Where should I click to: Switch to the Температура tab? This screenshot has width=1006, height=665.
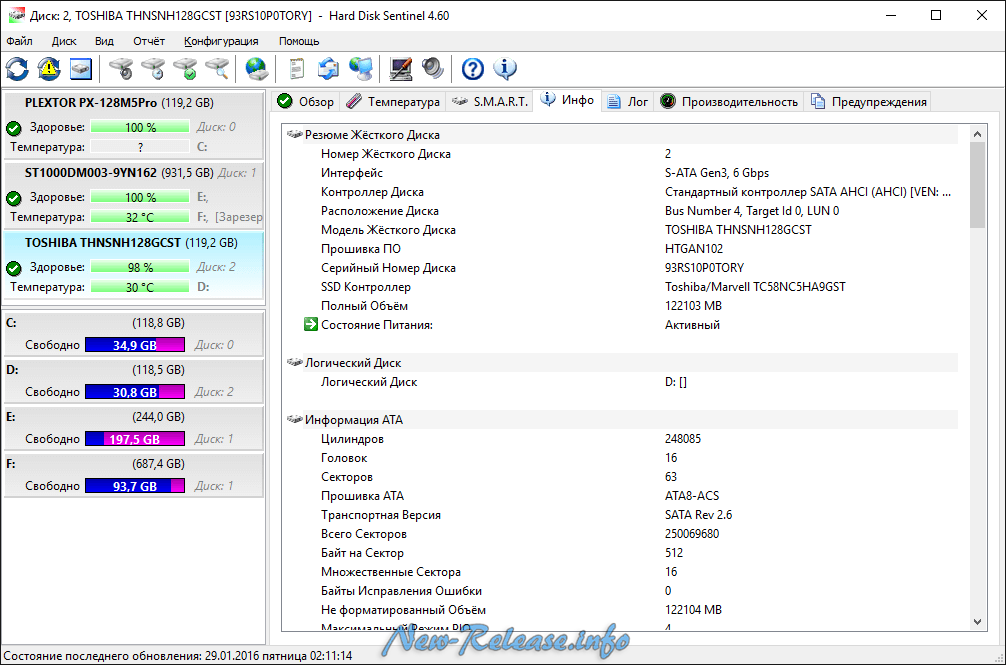coord(393,102)
